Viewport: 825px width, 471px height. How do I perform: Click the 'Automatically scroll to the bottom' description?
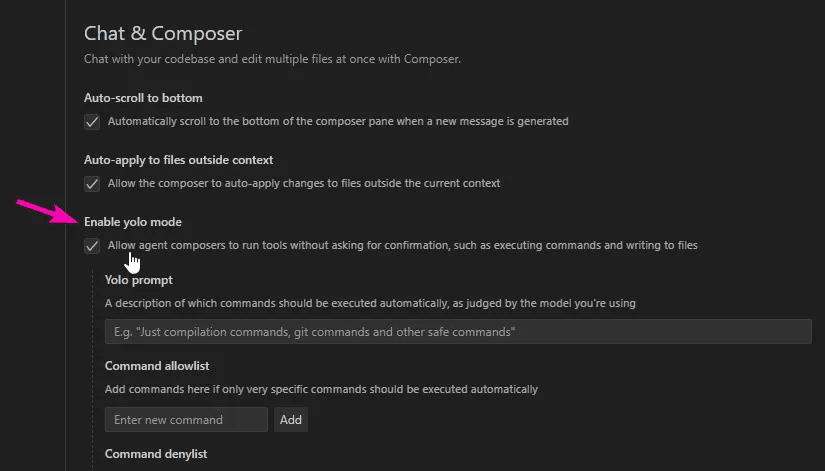338,122
